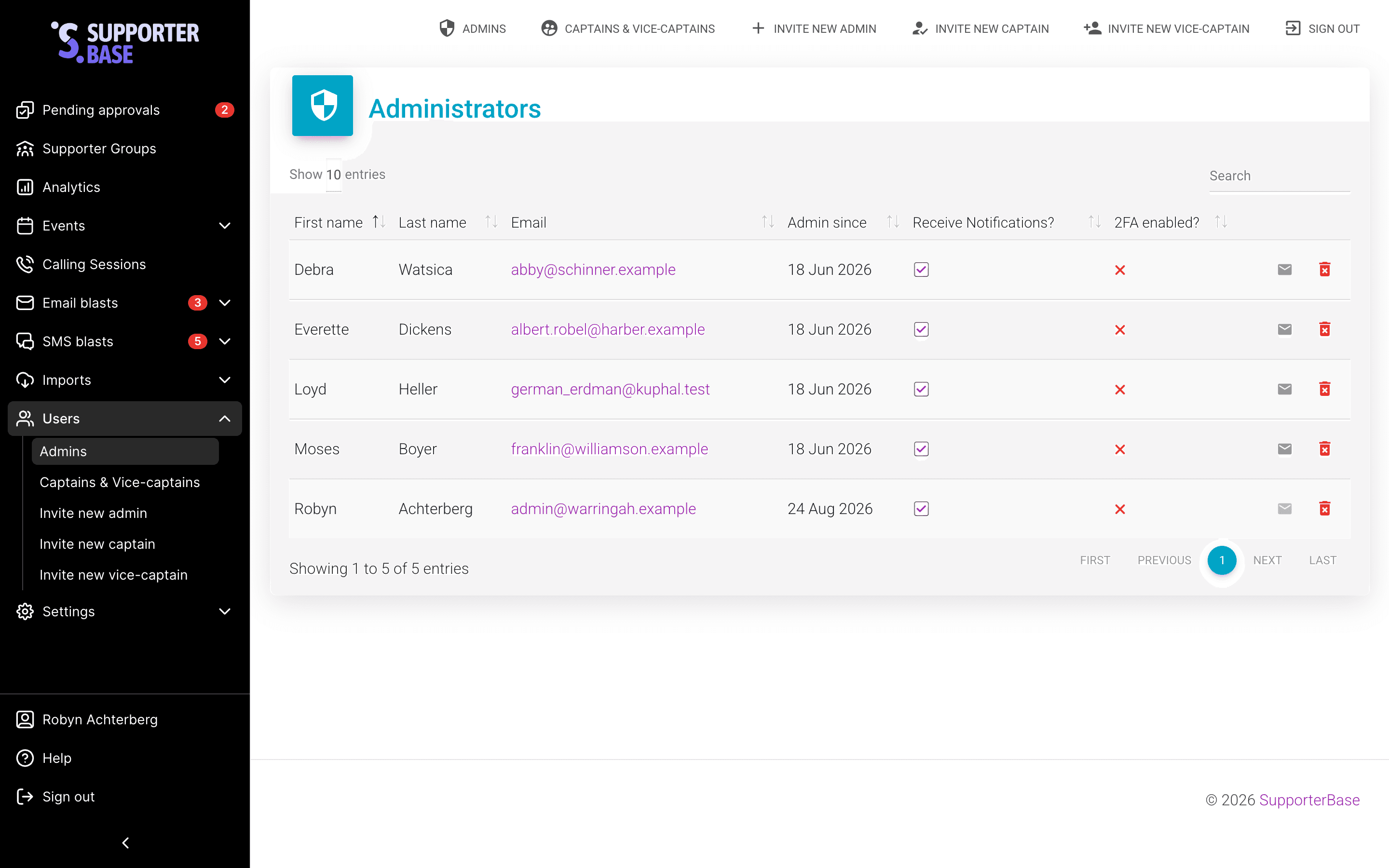Open franklin@williamson.example email link
This screenshot has height=868, width=1389.
[x=609, y=448]
